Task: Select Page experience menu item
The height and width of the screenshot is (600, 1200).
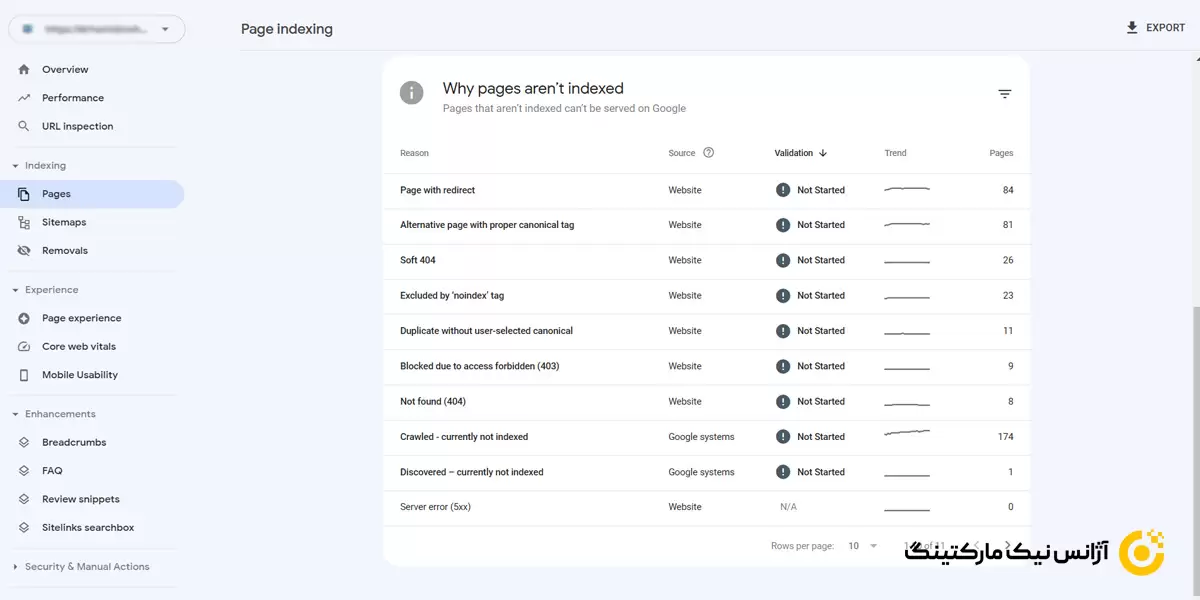Action: [81, 318]
